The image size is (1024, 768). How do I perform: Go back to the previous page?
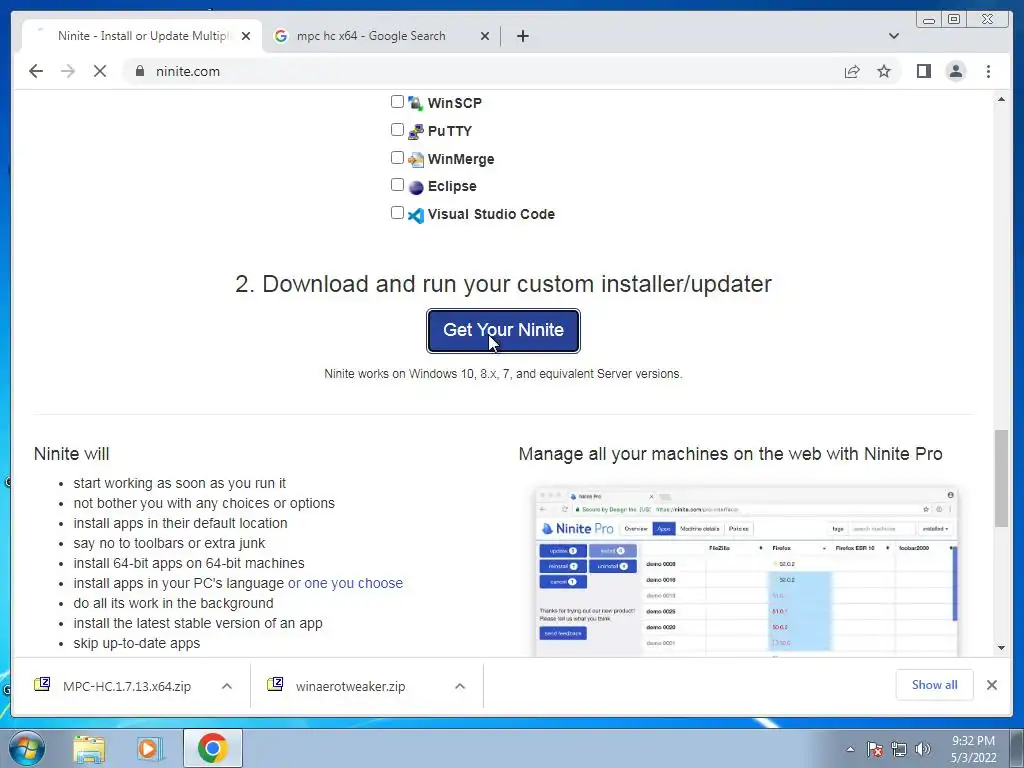[36, 71]
